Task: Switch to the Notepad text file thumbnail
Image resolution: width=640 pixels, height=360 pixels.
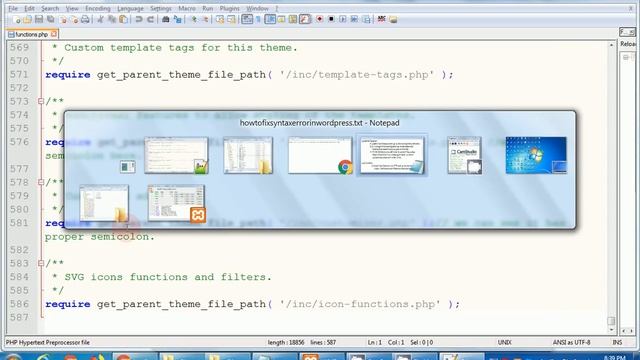Action: [x=392, y=156]
